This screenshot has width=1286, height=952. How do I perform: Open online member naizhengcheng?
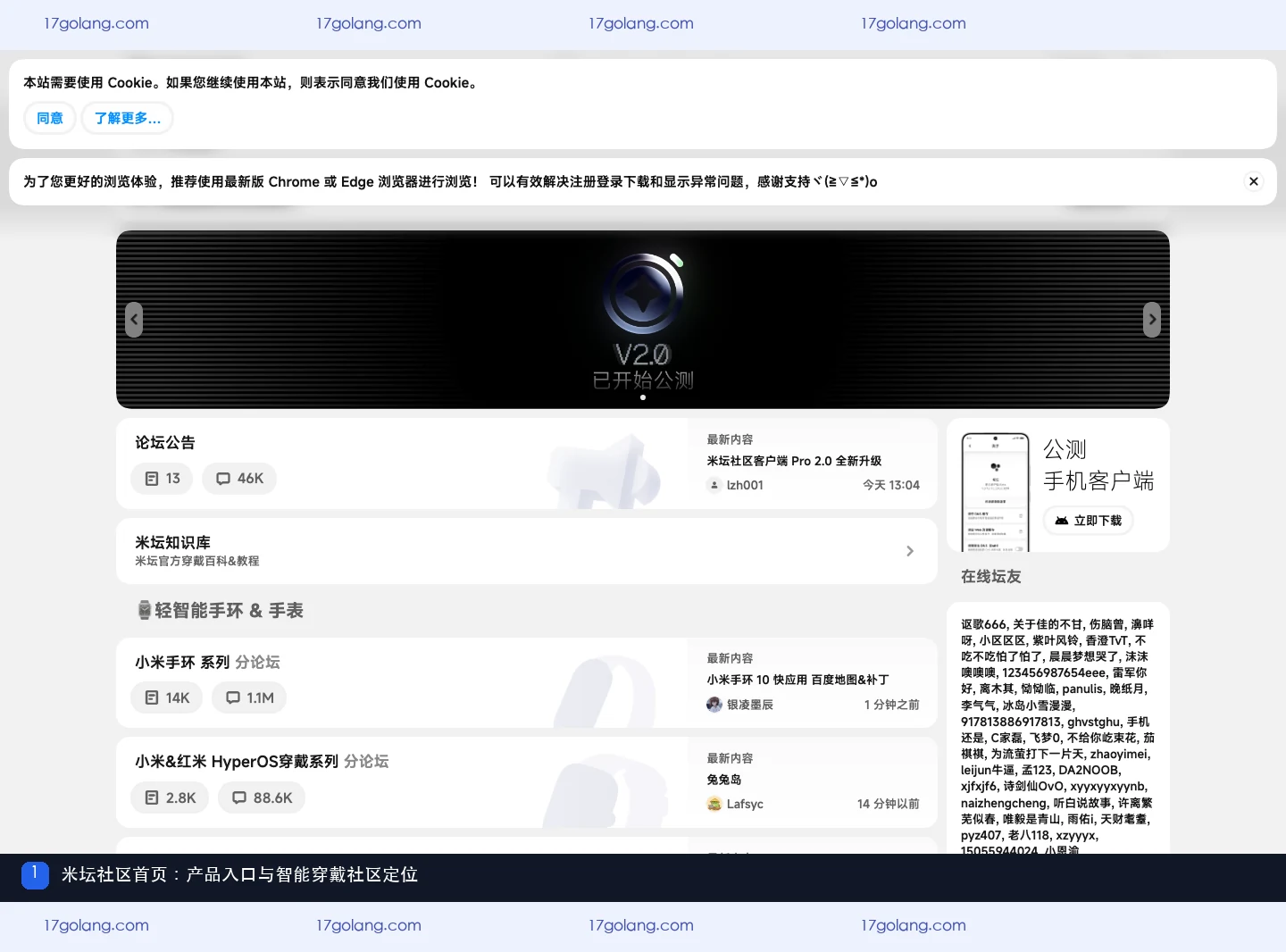[1004, 803]
